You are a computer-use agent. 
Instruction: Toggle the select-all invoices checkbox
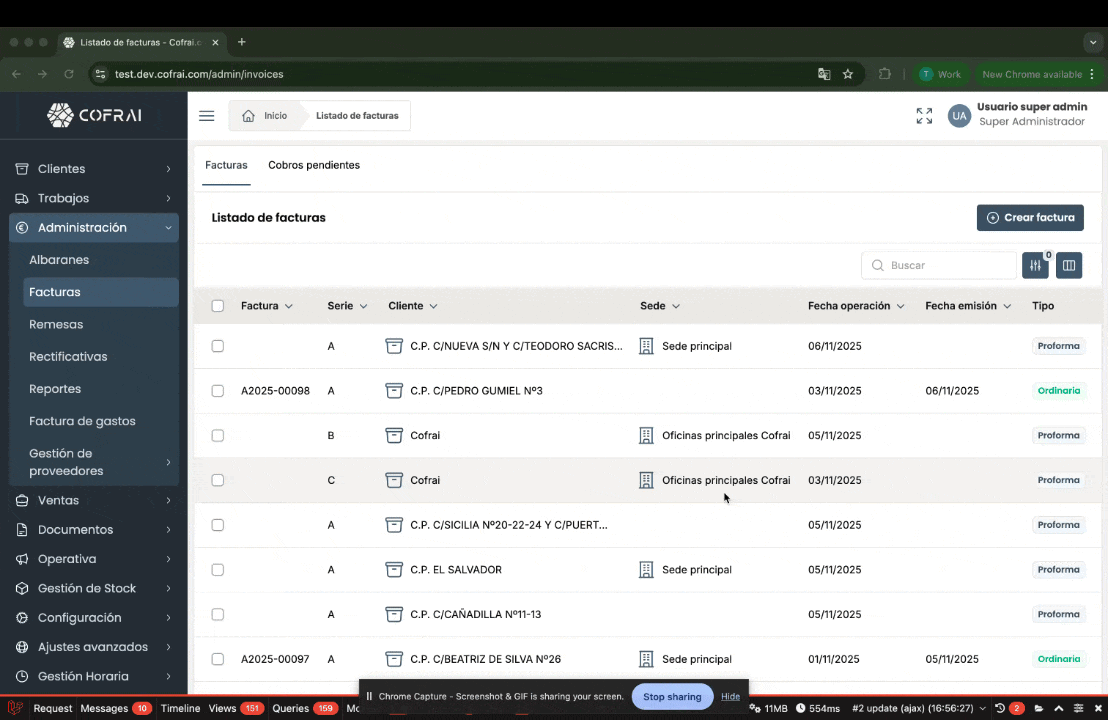pyautogui.click(x=218, y=306)
